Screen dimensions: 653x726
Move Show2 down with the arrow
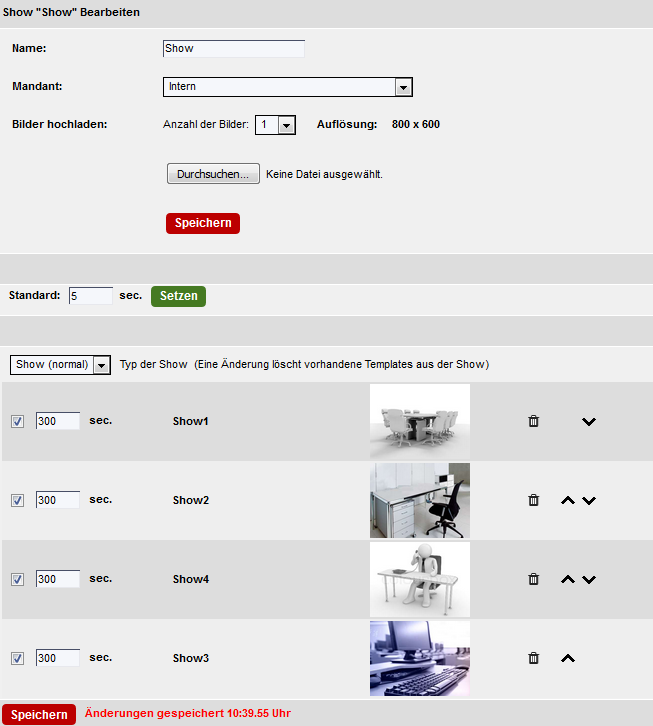coord(589,501)
